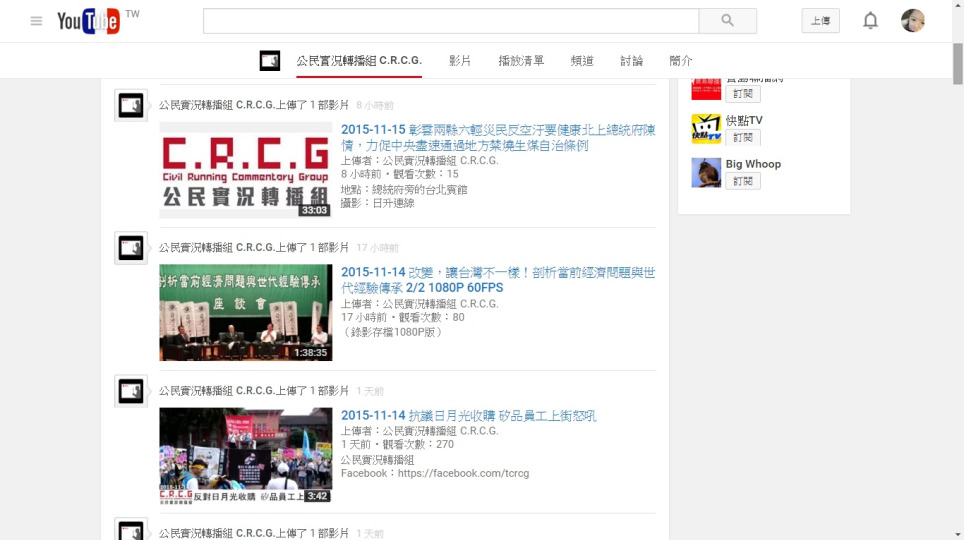Click the page vertical scrollbar thumb

[x=958, y=63]
